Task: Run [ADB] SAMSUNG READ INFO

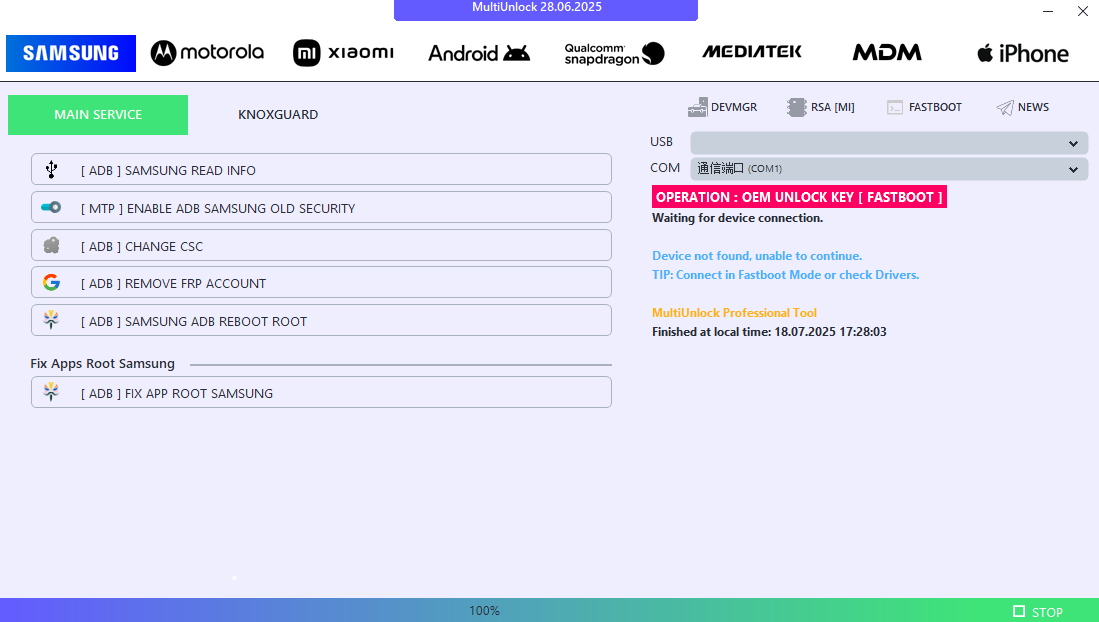Action: click(x=321, y=170)
